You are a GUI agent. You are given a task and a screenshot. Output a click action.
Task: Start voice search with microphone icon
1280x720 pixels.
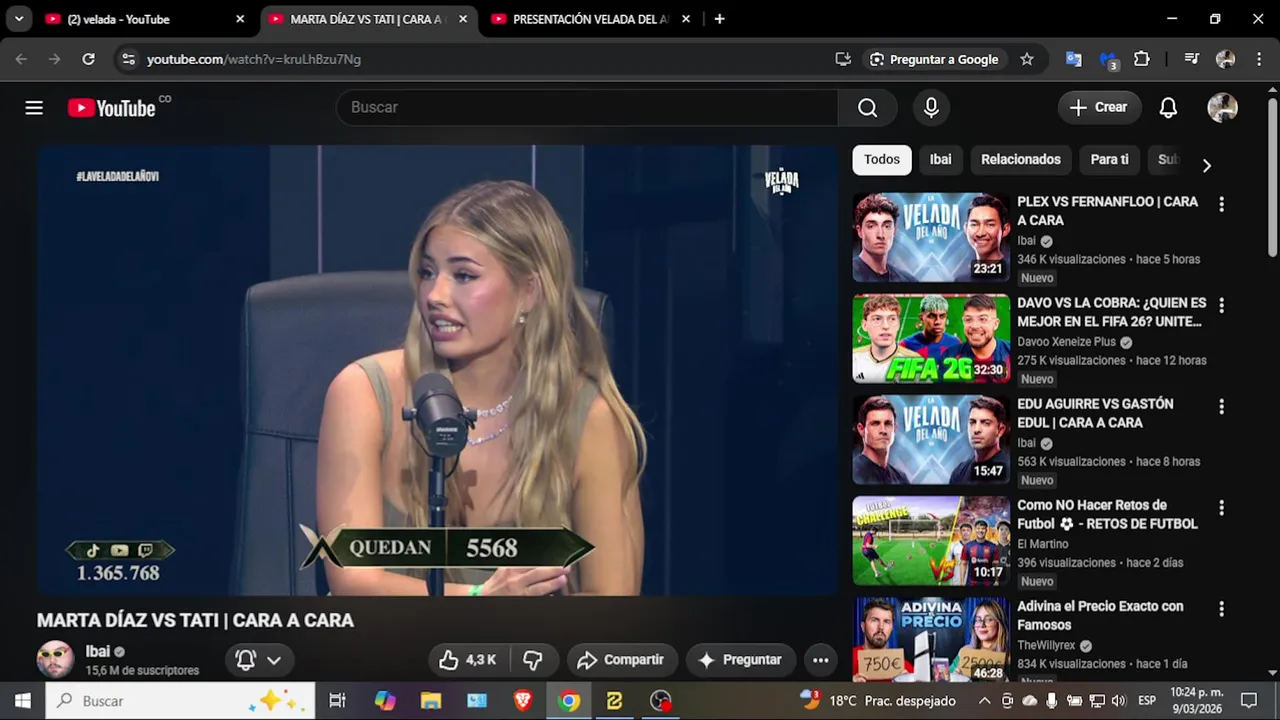point(931,107)
